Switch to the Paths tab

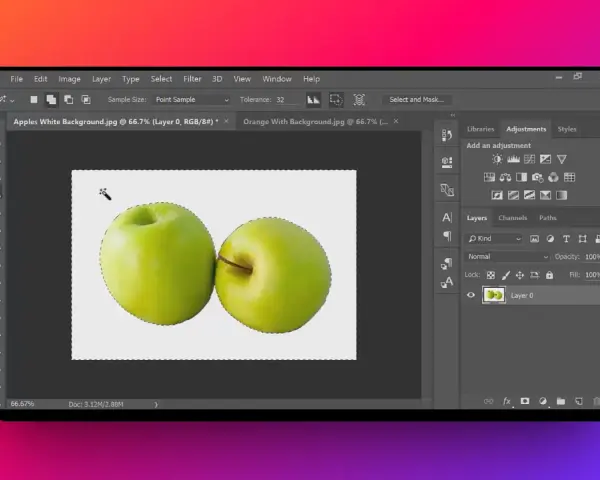coord(548,218)
